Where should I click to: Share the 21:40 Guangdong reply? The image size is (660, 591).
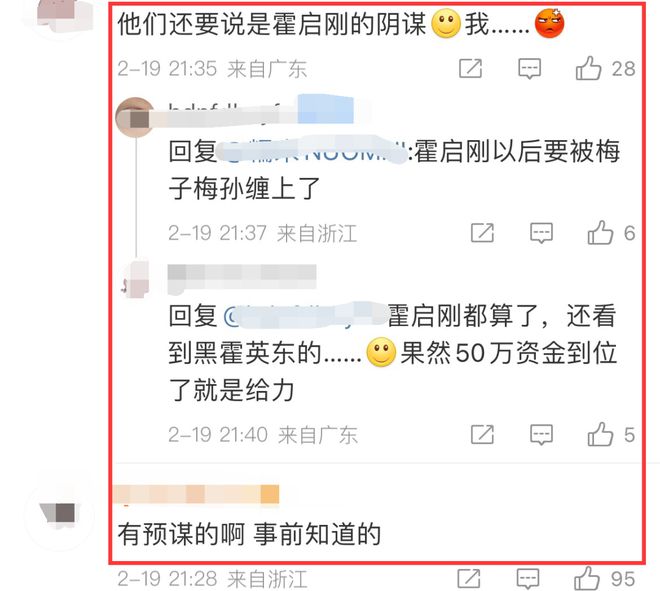[x=482, y=435]
